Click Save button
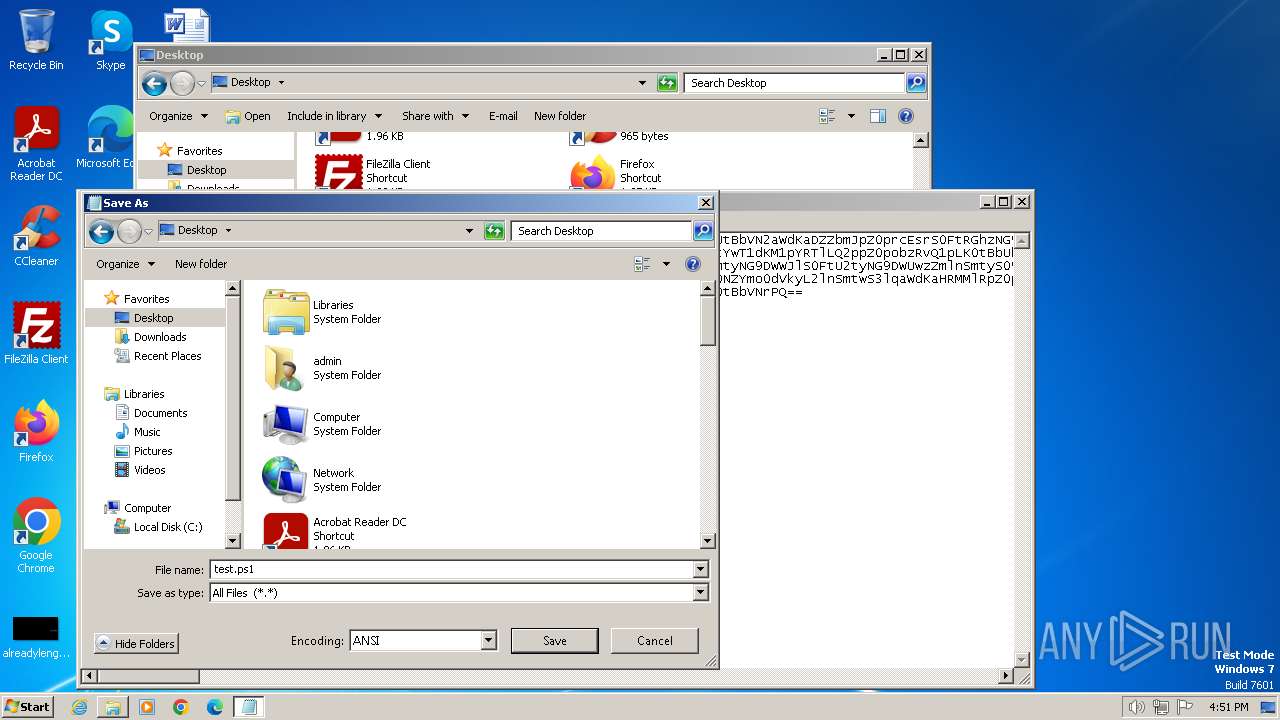The height and width of the screenshot is (720, 1280). [x=554, y=641]
